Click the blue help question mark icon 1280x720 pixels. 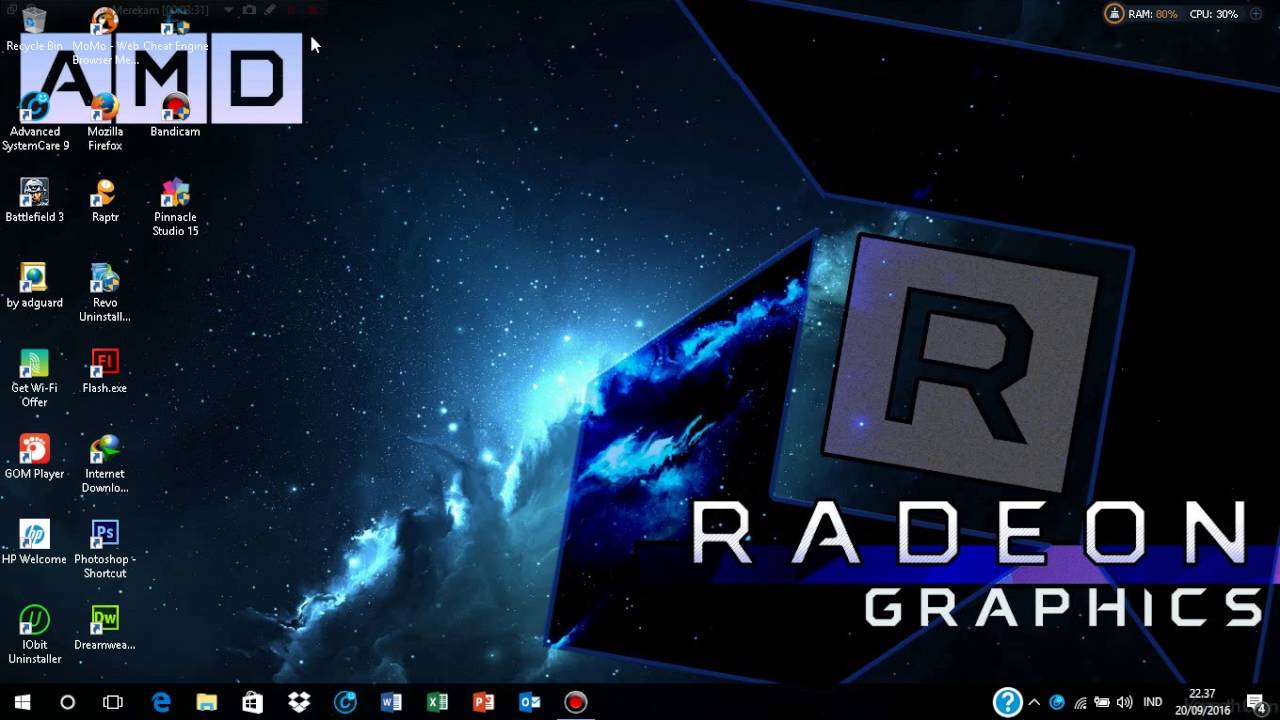pyautogui.click(x=1007, y=702)
